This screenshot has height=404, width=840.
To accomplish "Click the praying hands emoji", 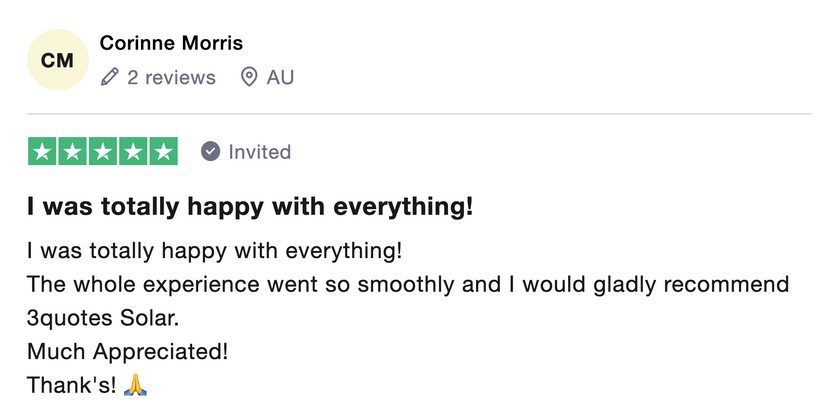I will [135, 385].
